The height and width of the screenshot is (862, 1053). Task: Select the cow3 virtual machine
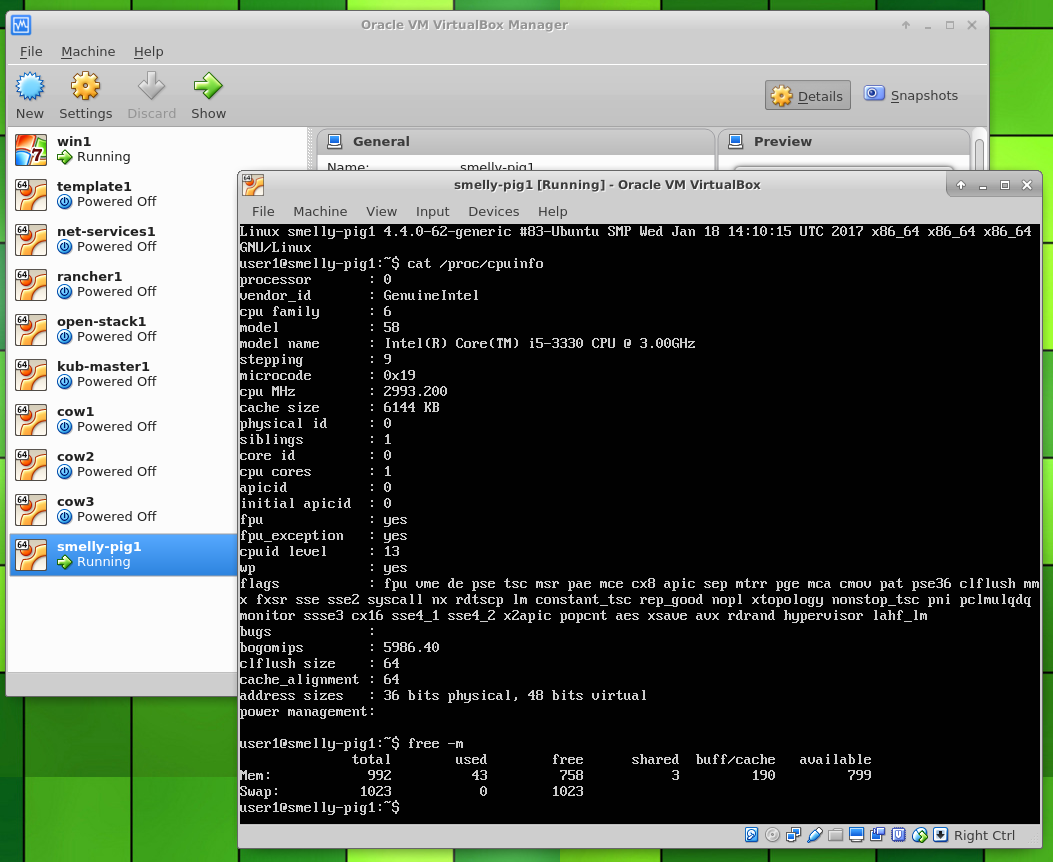[124, 510]
